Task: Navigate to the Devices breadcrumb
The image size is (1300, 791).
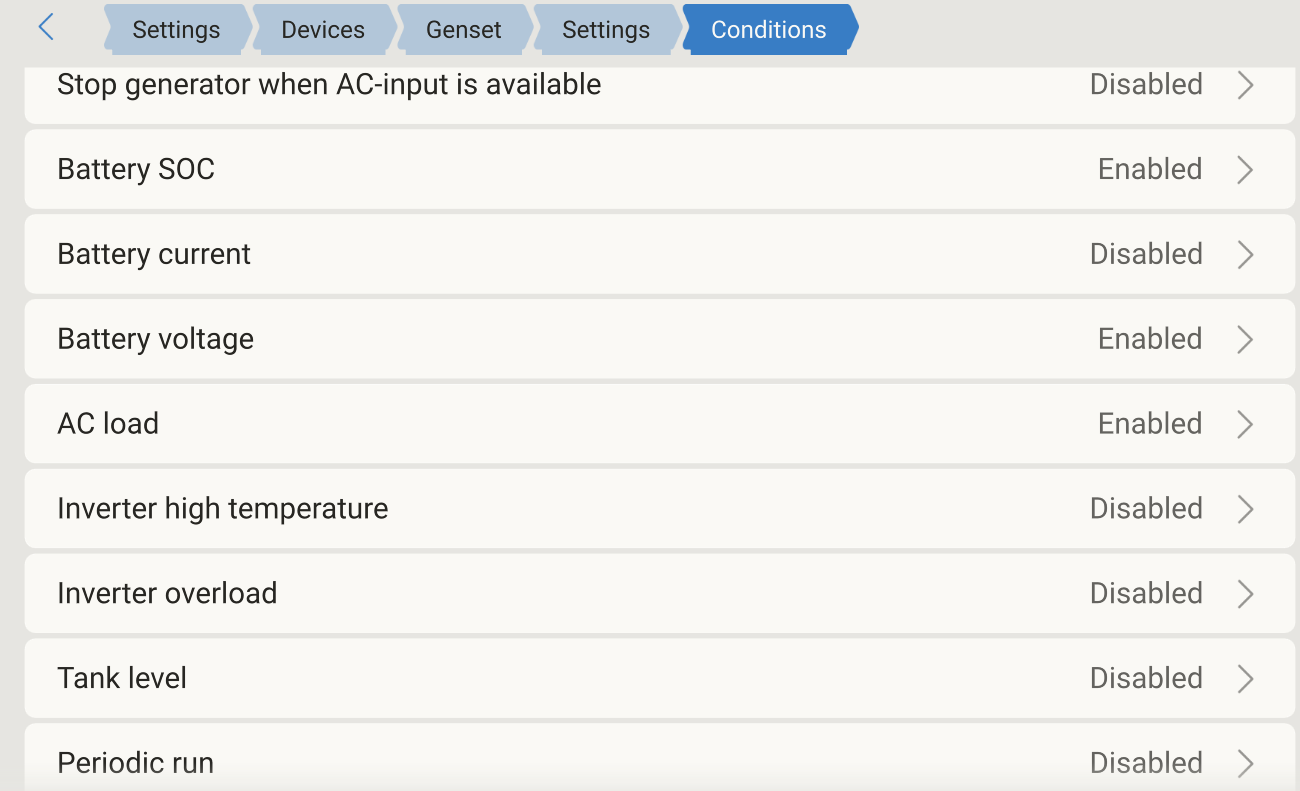Action: (323, 29)
